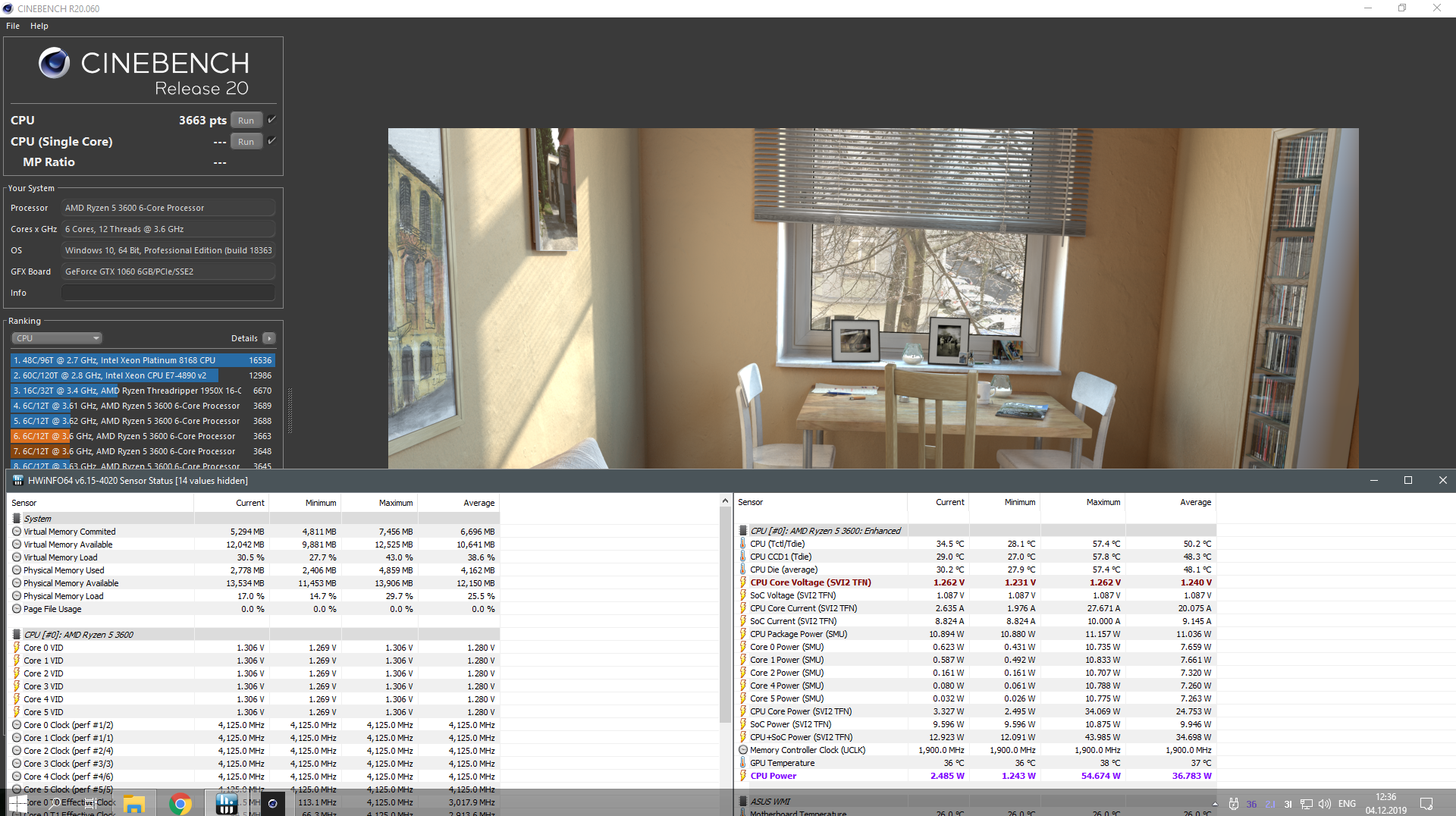Click the Cinebench logo sphere icon

[x=54, y=63]
